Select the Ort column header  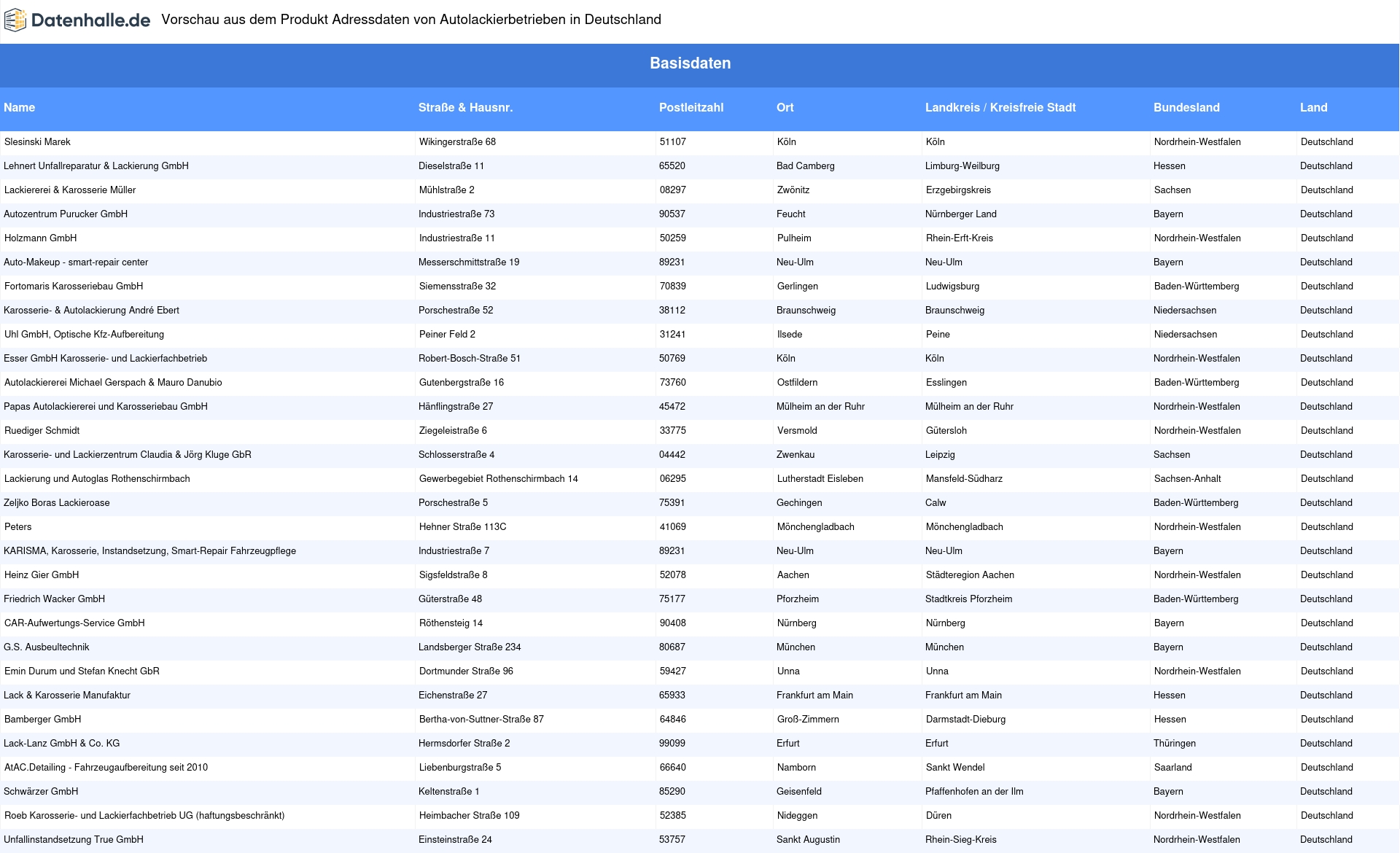click(785, 108)
